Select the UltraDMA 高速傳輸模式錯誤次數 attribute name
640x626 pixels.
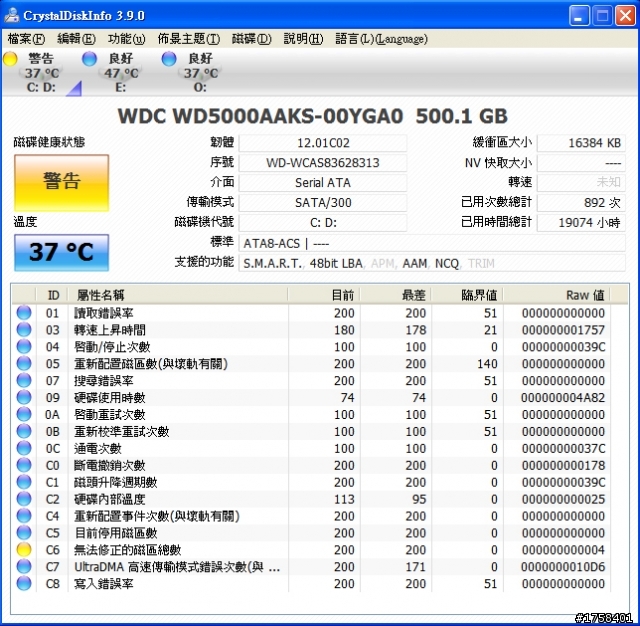click(177, 567)
